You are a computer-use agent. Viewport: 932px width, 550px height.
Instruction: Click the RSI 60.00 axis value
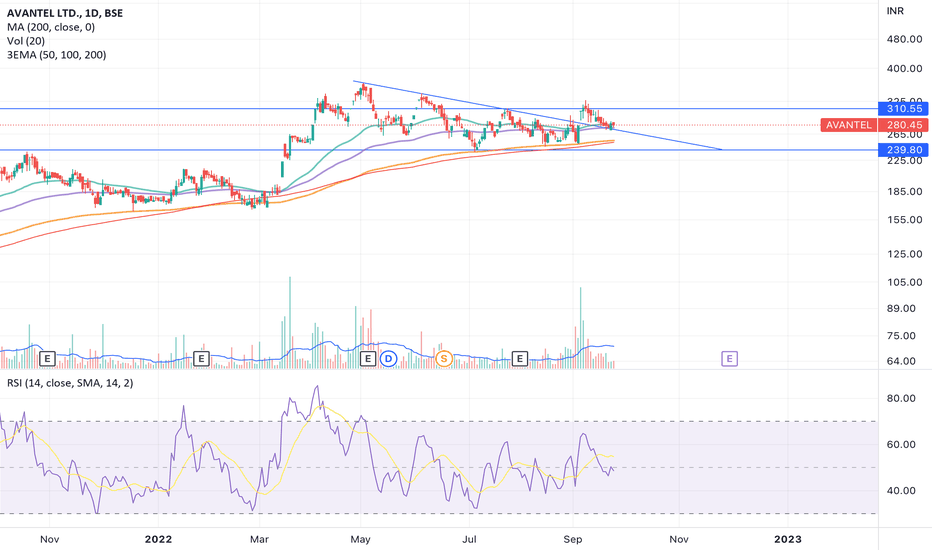point(901,445)
